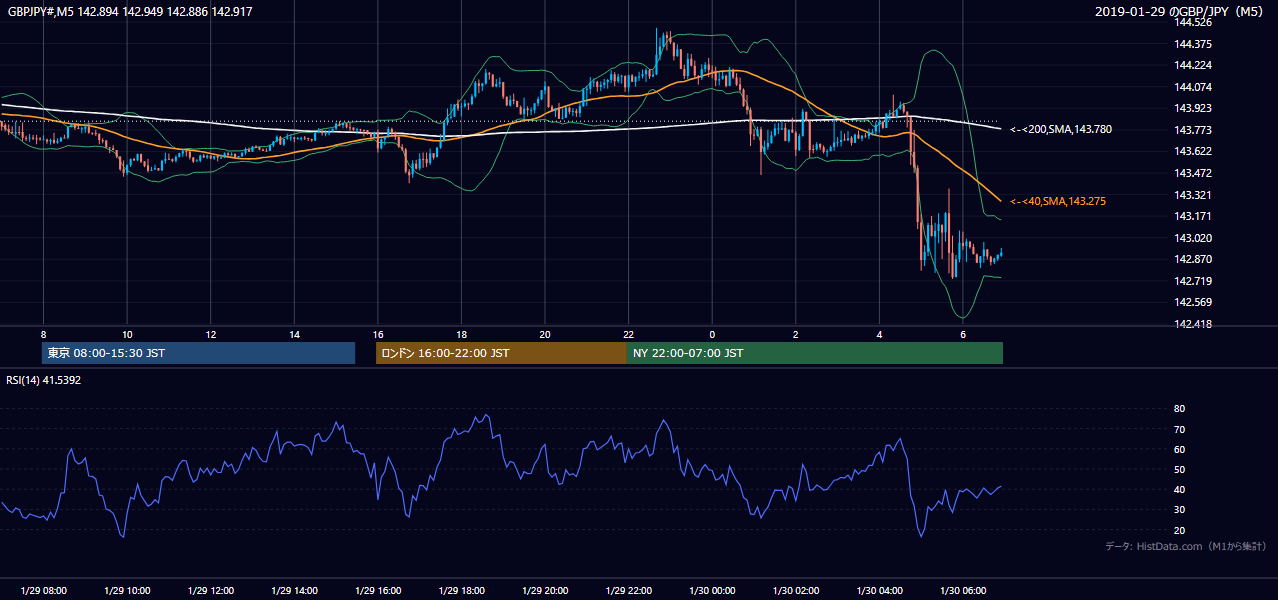Click hour tick 0 under price chart
Screen dimensions: 1278x600
click(x=712, y=334)
